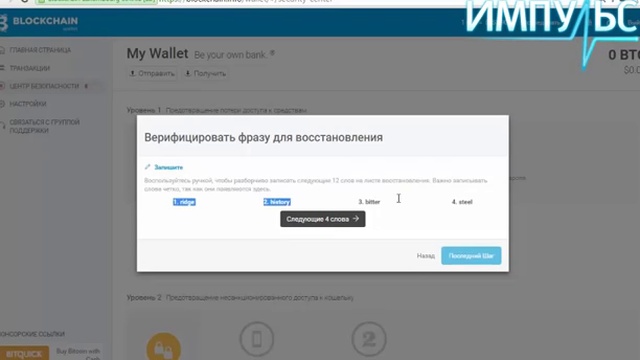The height and width of the screenshot is (360, 640).
Task: Click the Уровень 1 heading
Action: click(144, 110)
